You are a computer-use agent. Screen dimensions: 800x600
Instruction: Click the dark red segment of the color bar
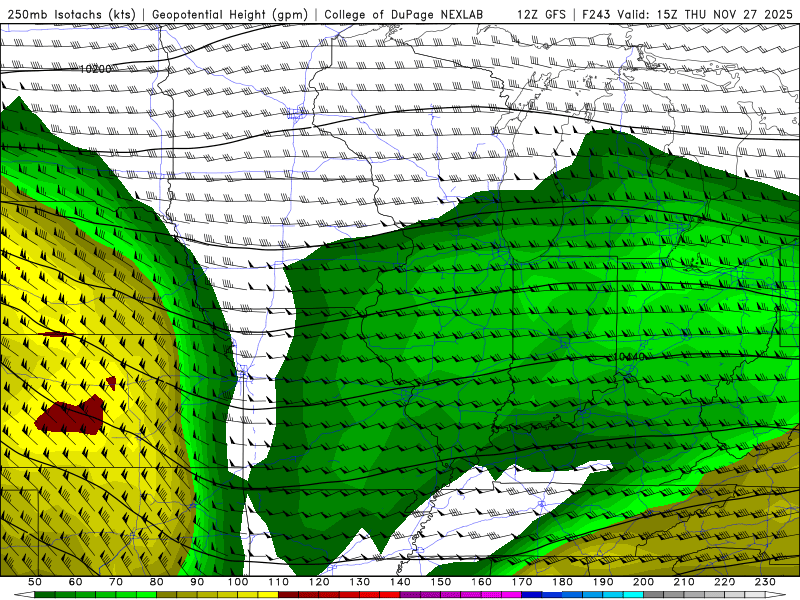288,594
